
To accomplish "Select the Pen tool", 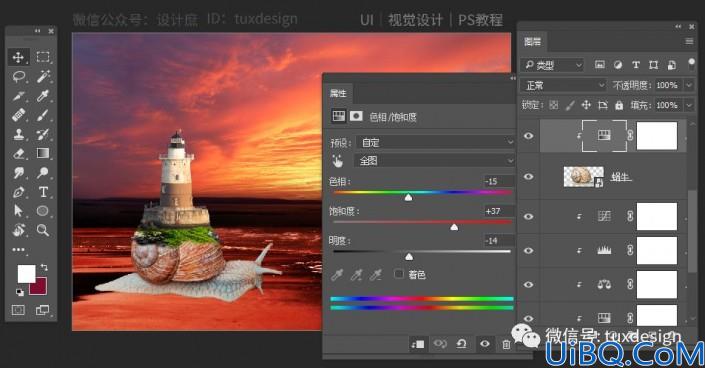I will [x=18, y=192].
